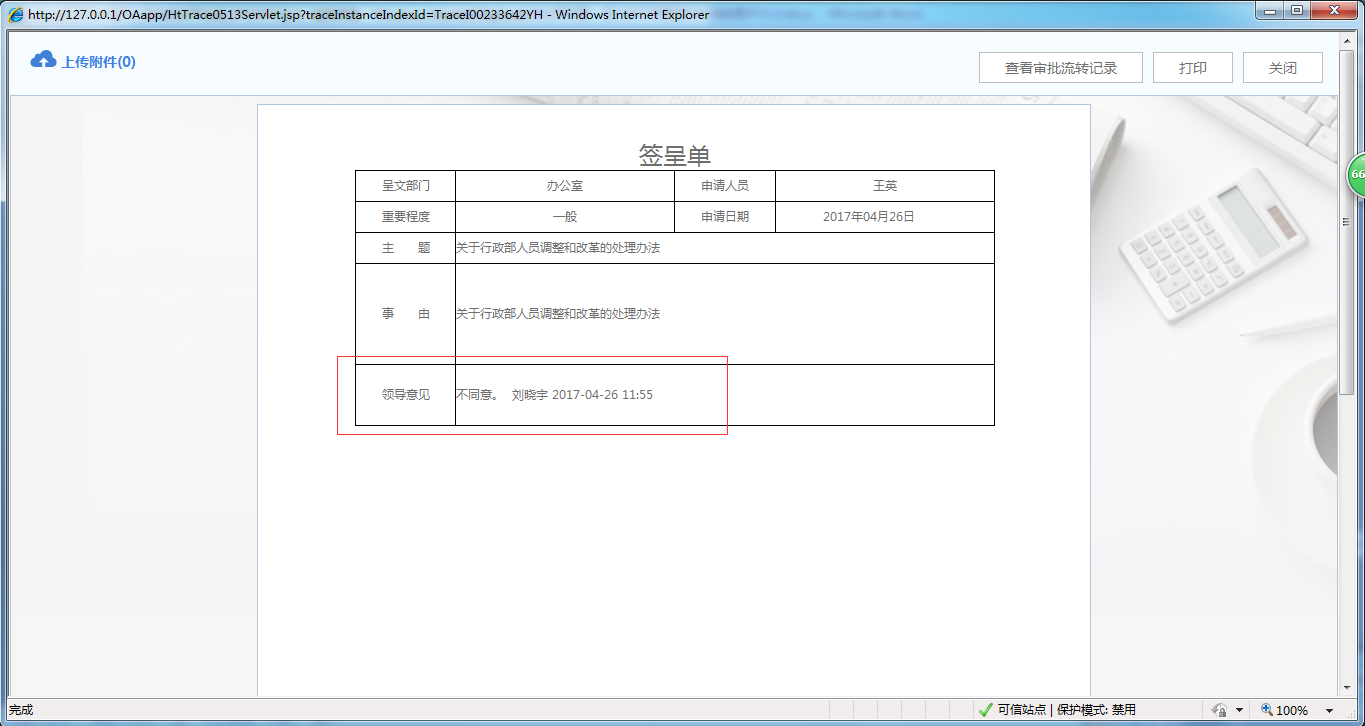1365x726 pixels.
Task: Click the 关闭 button in the toolbar
Action: pyautogui.click(x=1282, y=68)
